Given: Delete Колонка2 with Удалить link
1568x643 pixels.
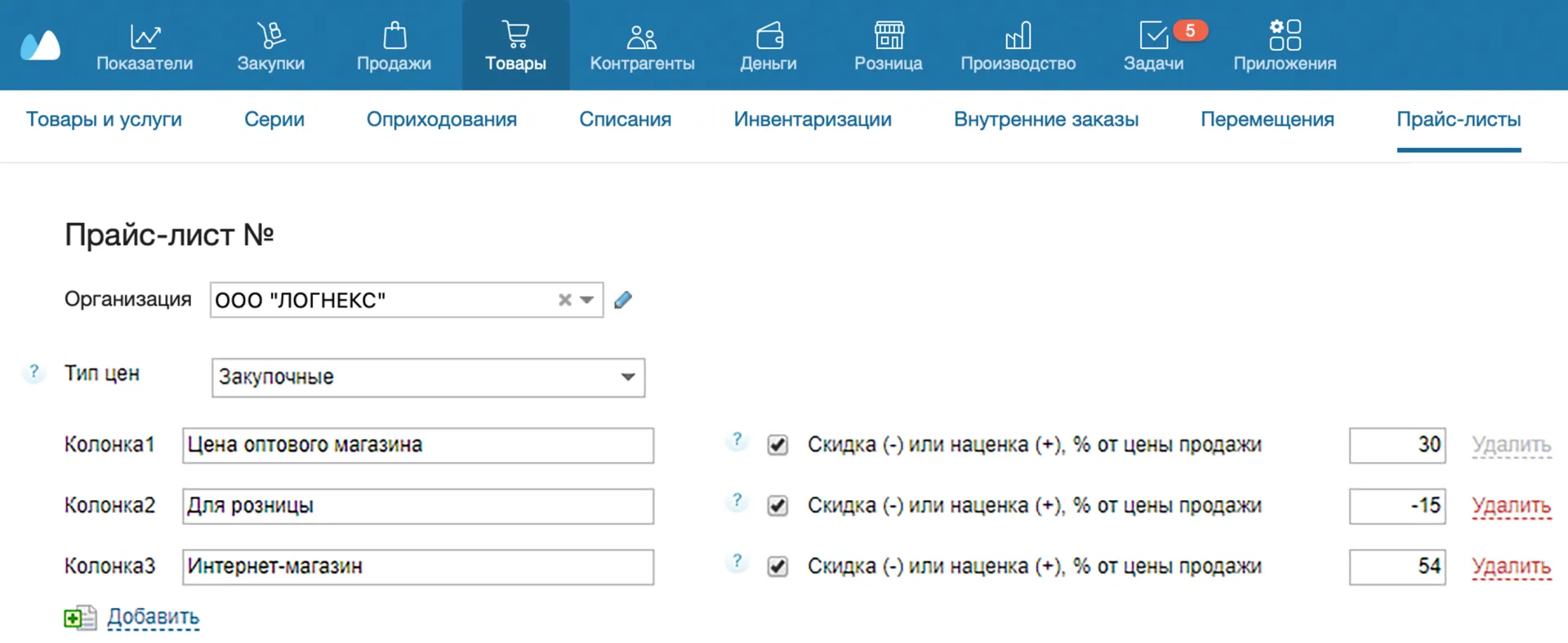Looking at the screenshot, I should [x=1512, y=506].
